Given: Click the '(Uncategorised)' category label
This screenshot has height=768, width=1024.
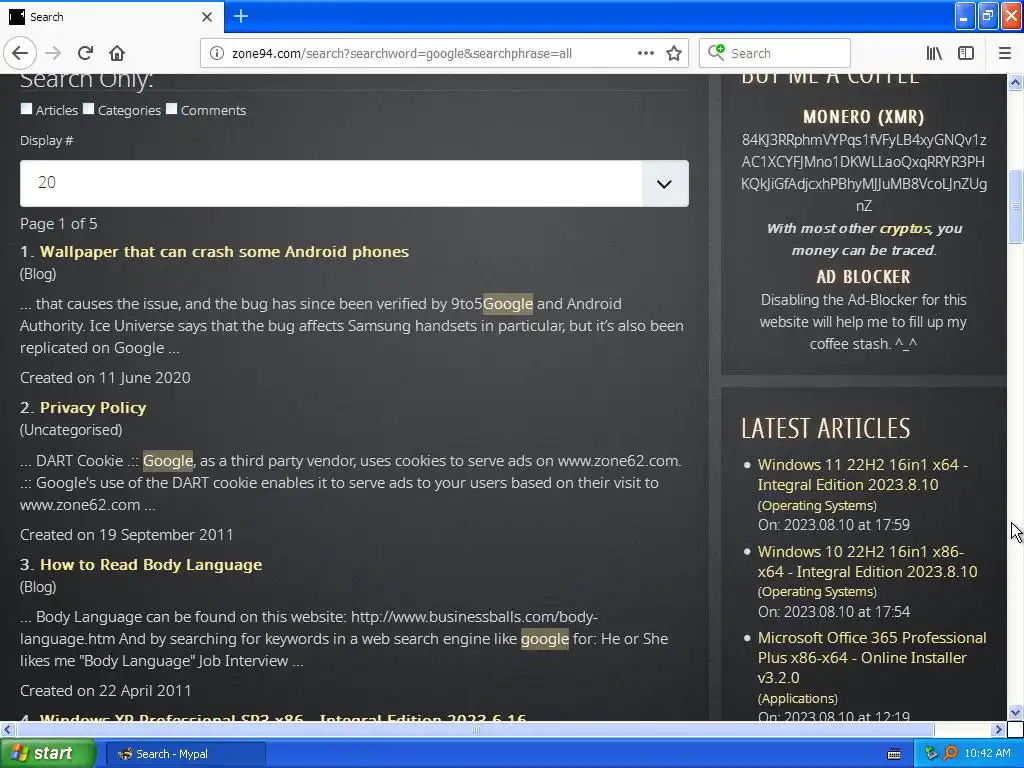Looking at the screenshot, I should (71, 430).
